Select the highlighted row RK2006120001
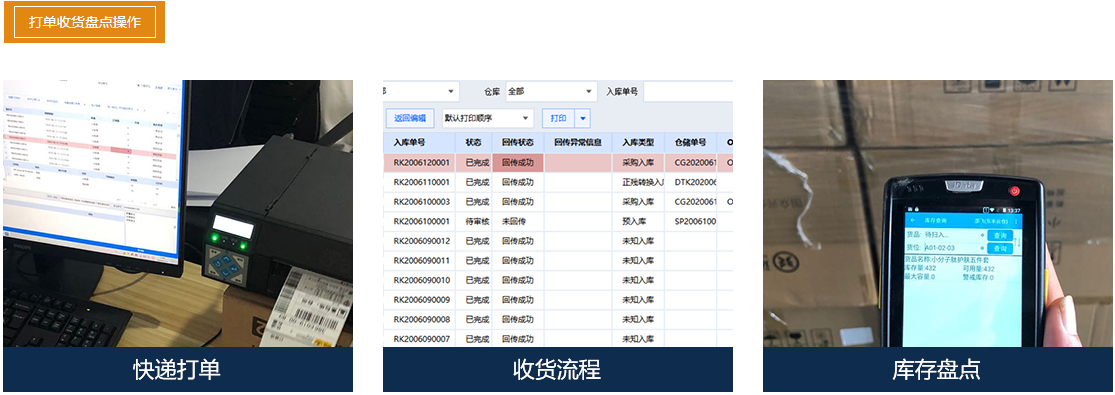 (x=558, y=162)
